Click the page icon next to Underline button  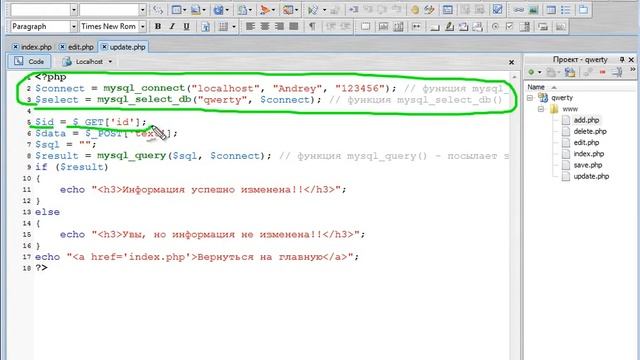click(x=205, y=27)
